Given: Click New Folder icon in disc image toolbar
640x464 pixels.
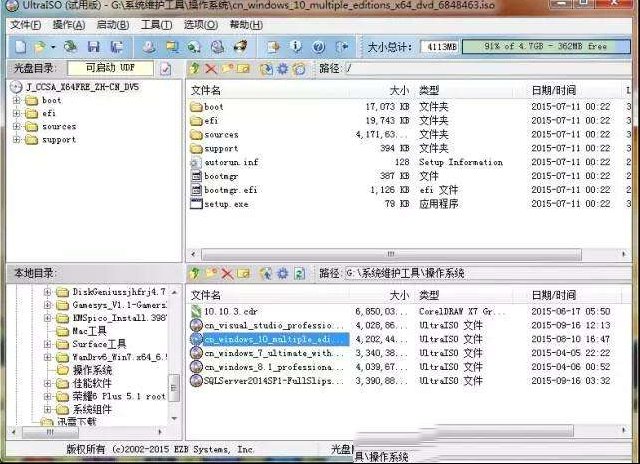Looking at the screenshot, I should click(227, 69).
